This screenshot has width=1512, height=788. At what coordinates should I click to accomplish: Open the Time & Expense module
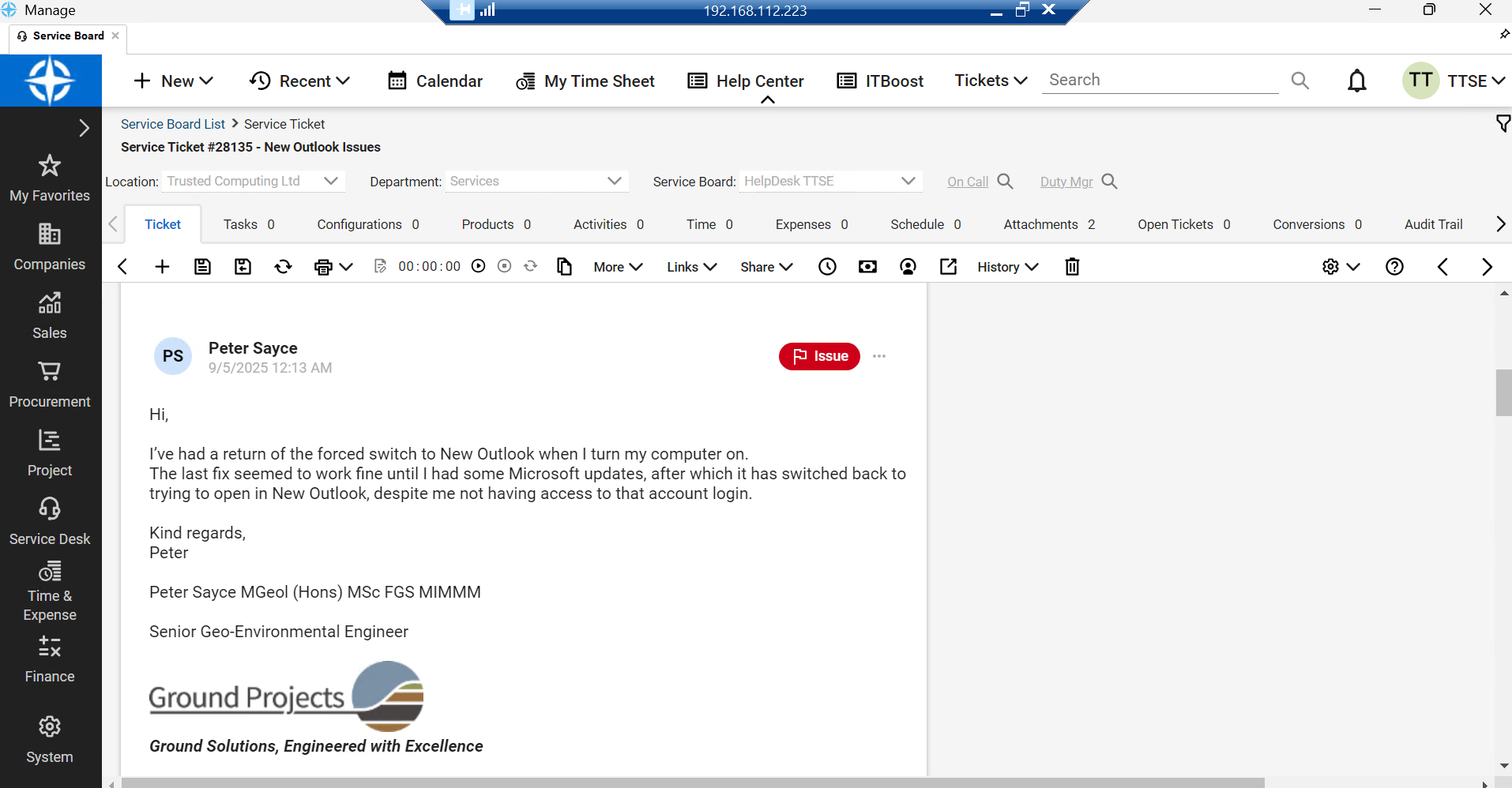click(x=50, y=591)
